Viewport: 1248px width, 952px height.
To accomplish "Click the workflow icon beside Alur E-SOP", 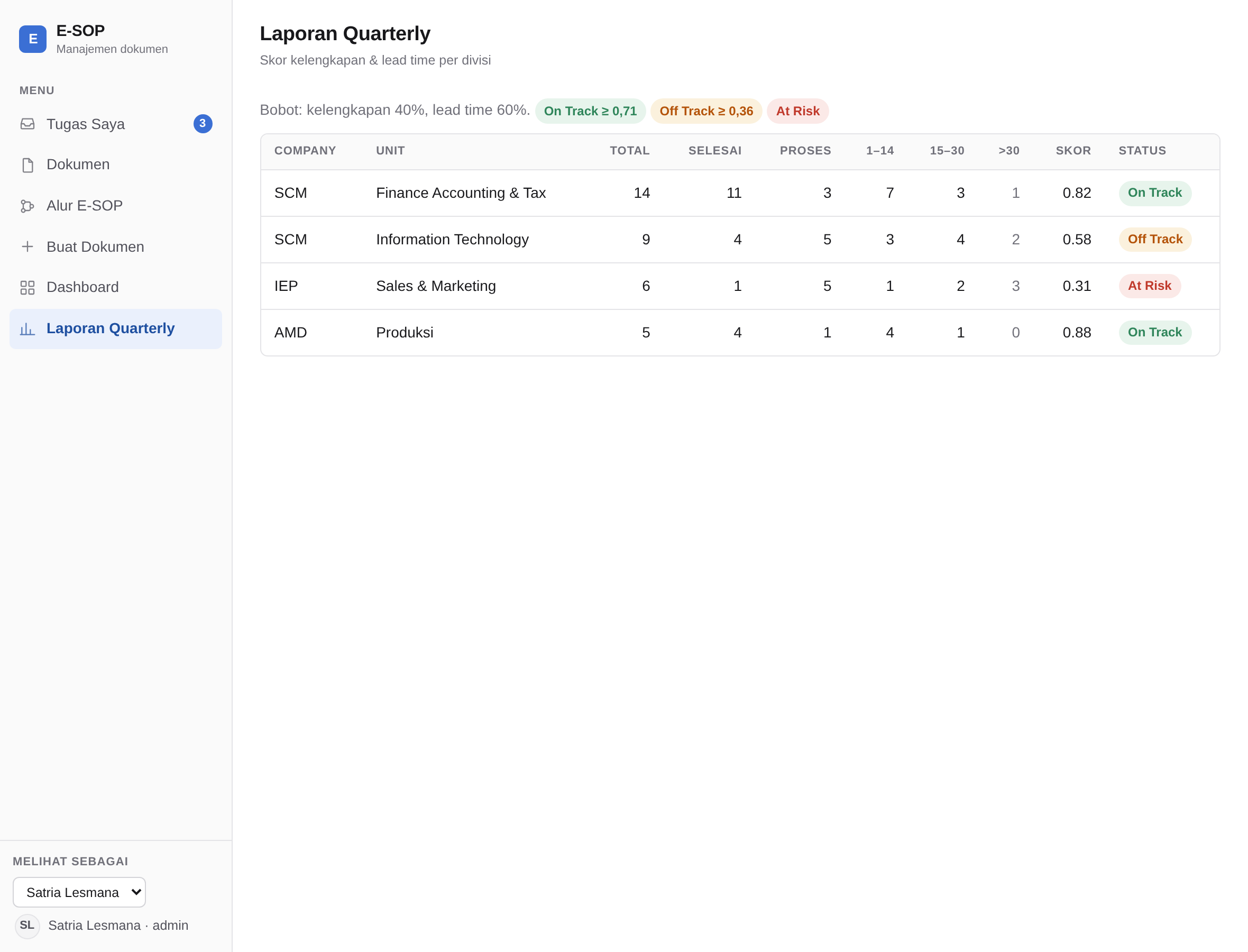I will pyautogui.click(x=27, y=206).
